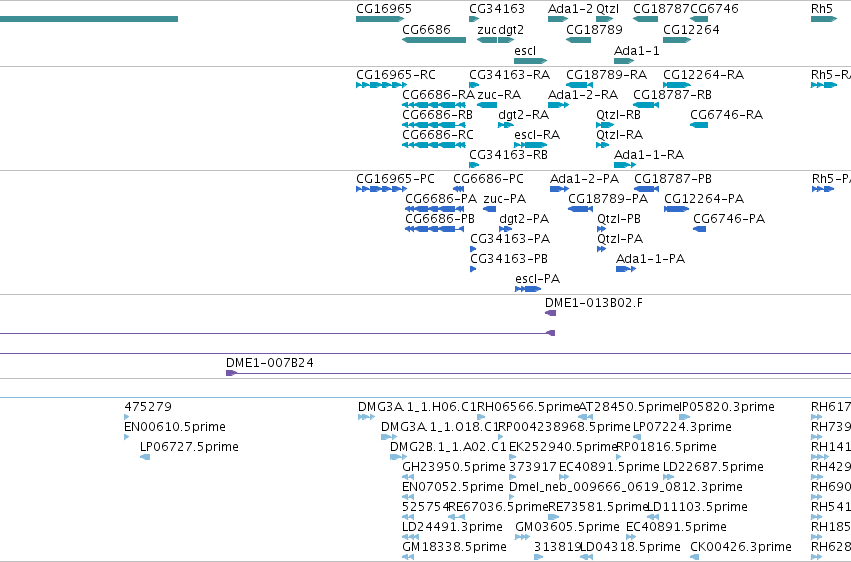Click the CG34163-RA transcript label
Viewport: 851px width, 562px height.
coord(509,75)
